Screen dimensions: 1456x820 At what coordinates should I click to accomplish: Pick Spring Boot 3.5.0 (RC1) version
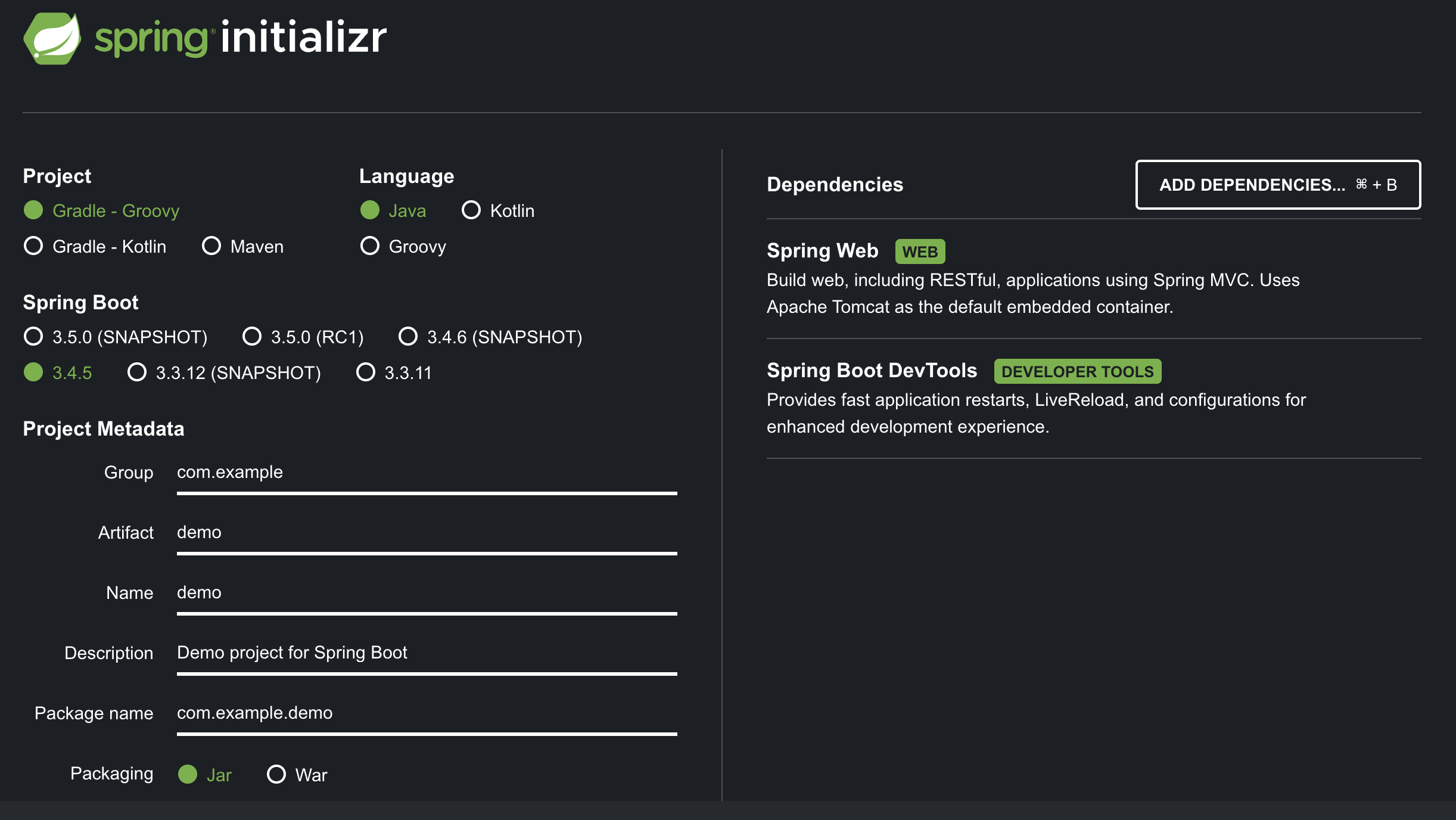(x=303, y=337)
